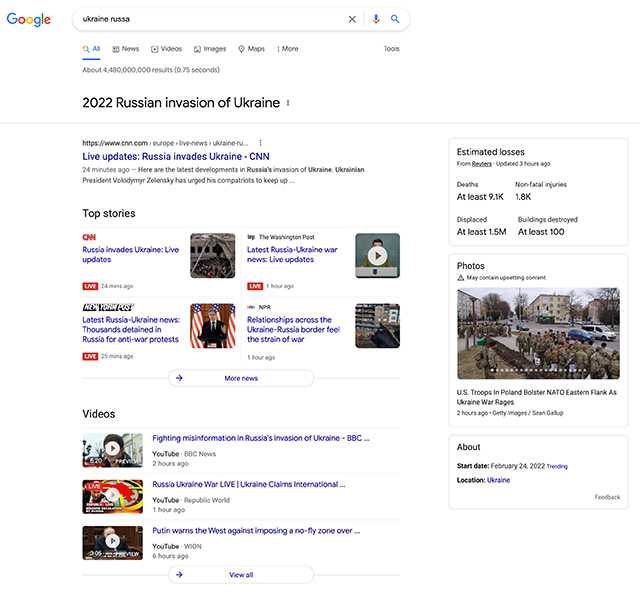This screenshot has height=594, width=640.
Task: Click View all videos button
Action: pyautogui.click(x=241, y=574)
